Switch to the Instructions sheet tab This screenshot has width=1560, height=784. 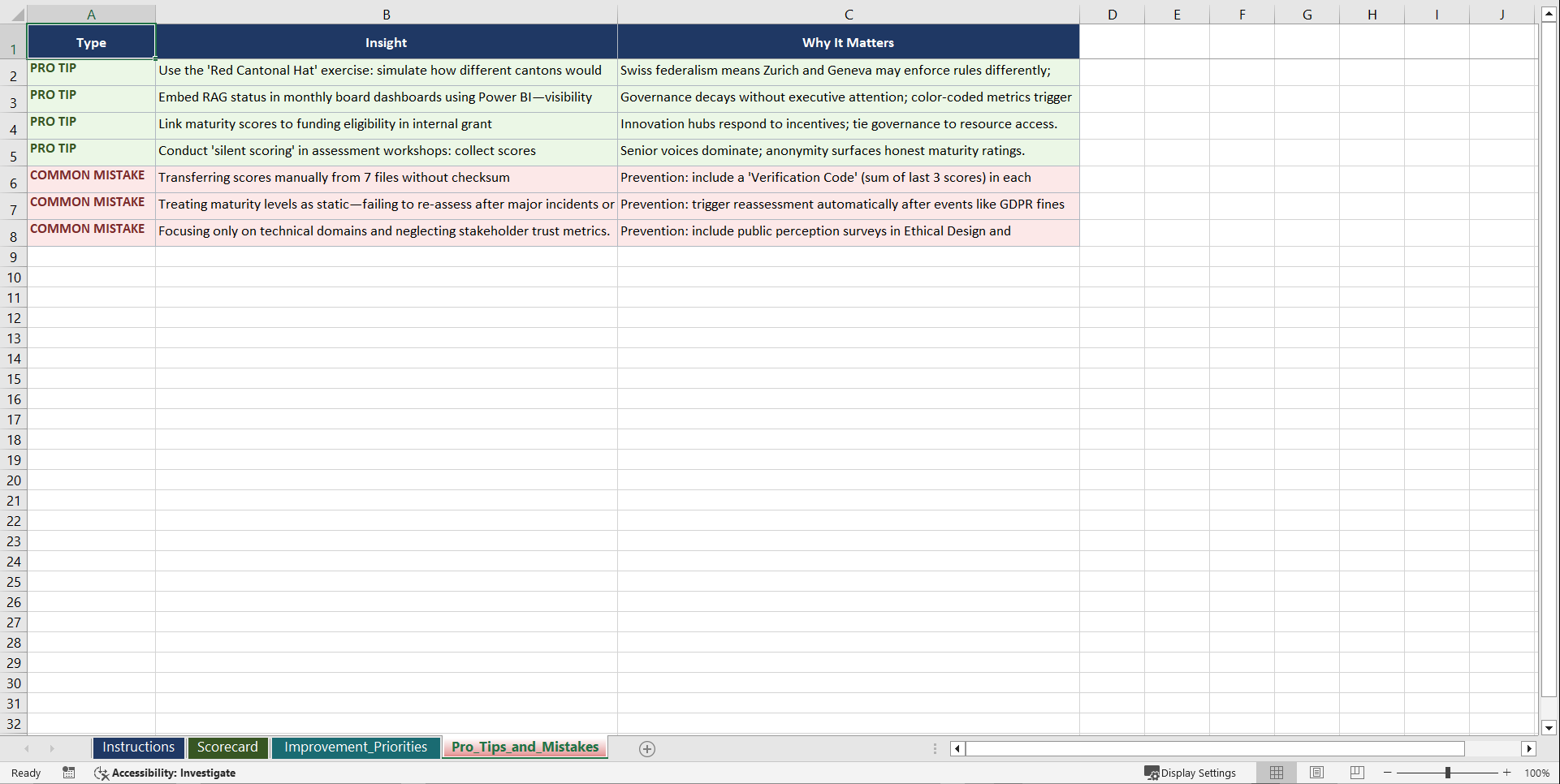point(138,747)
